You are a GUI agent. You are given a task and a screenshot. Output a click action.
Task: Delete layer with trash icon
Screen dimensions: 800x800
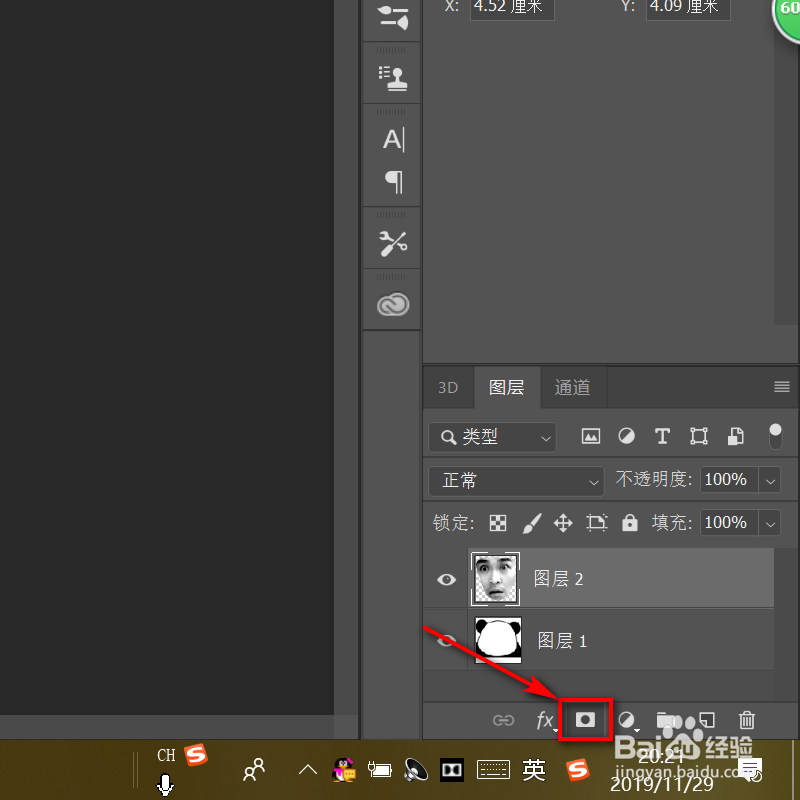coord(746,720)
